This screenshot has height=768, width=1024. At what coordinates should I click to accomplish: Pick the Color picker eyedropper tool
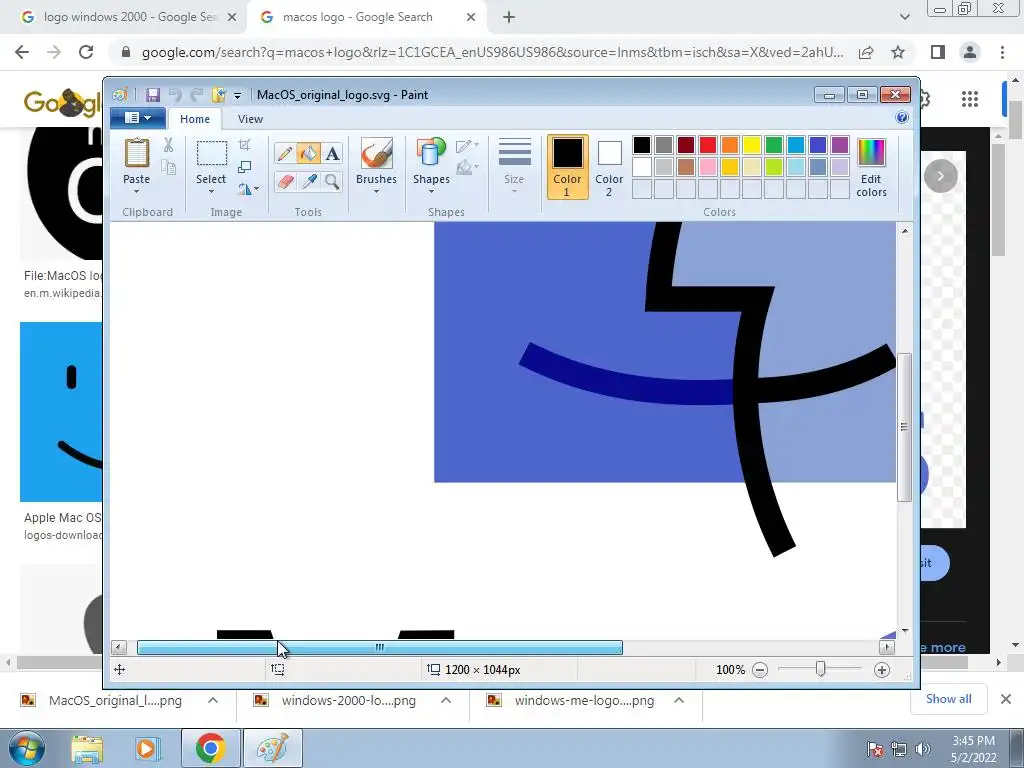pos(308,181)
